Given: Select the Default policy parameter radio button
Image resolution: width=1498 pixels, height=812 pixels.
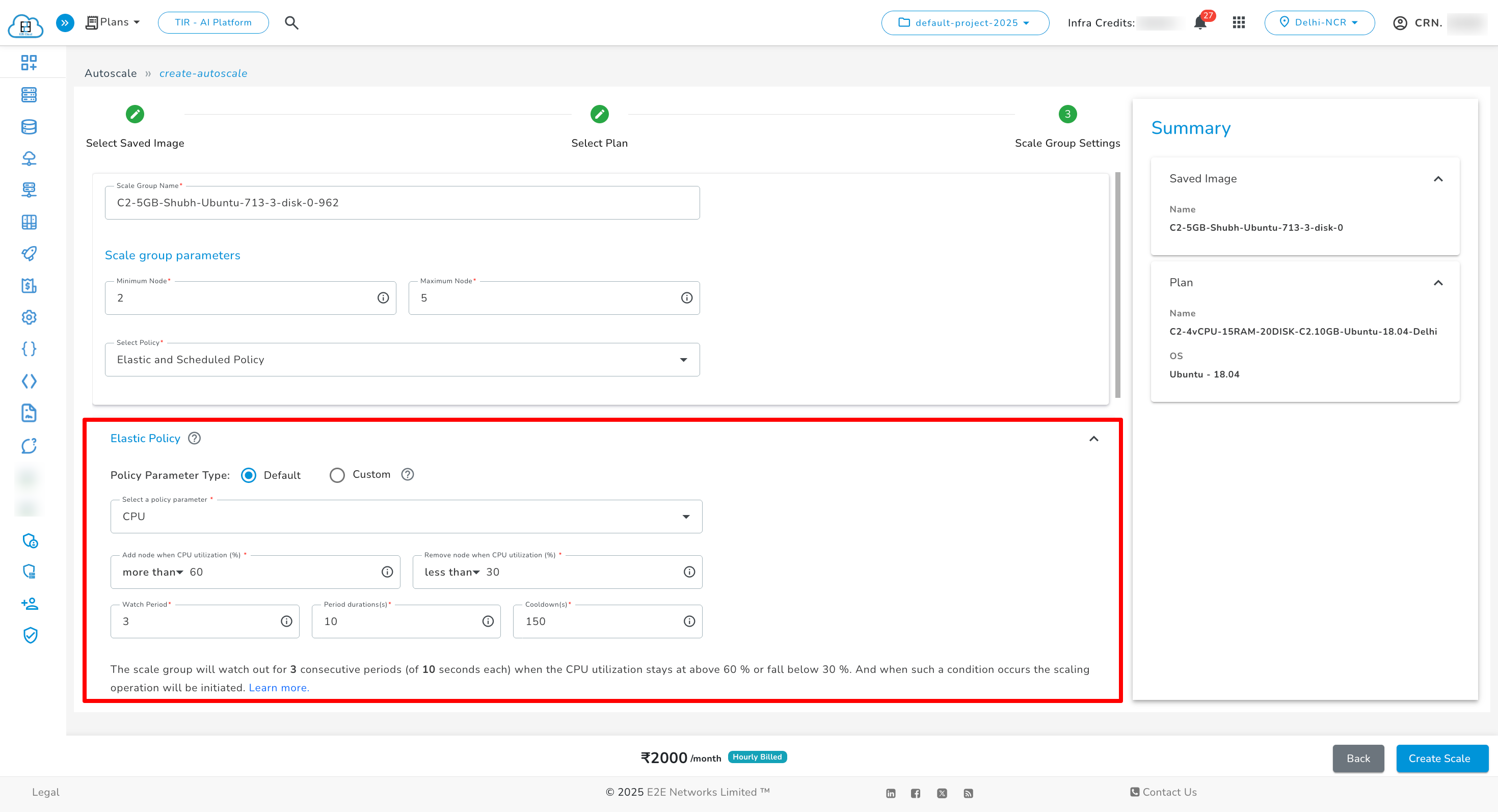Looking at the screenshot, I should click(249, 475).
